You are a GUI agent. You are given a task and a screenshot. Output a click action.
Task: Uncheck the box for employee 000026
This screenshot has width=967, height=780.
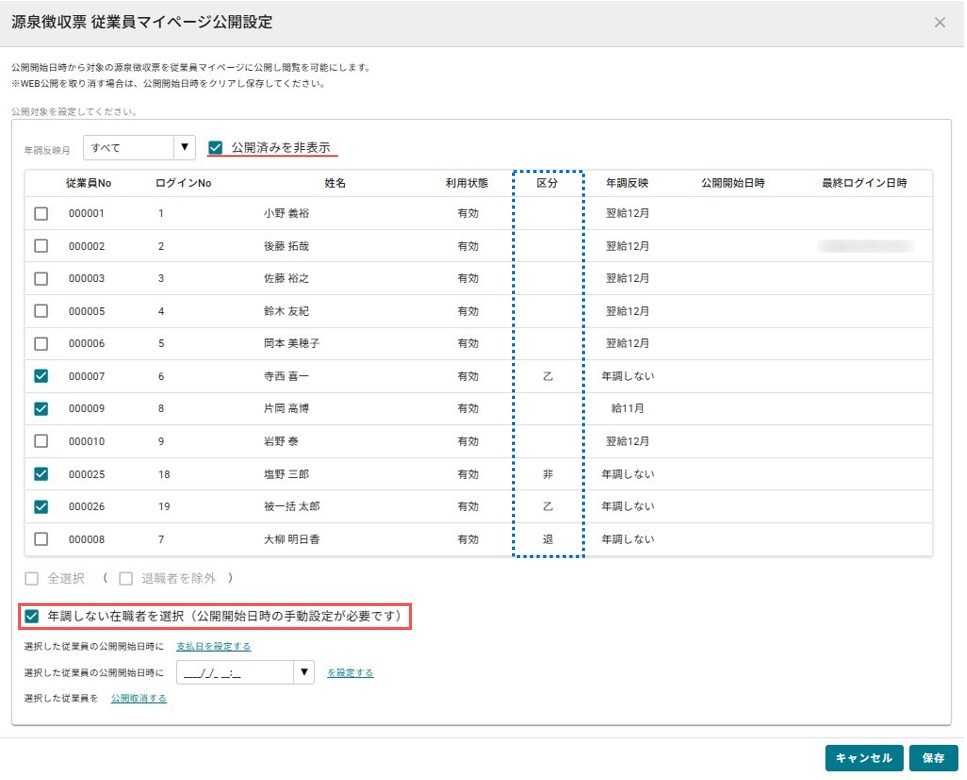tap(41, 507)
